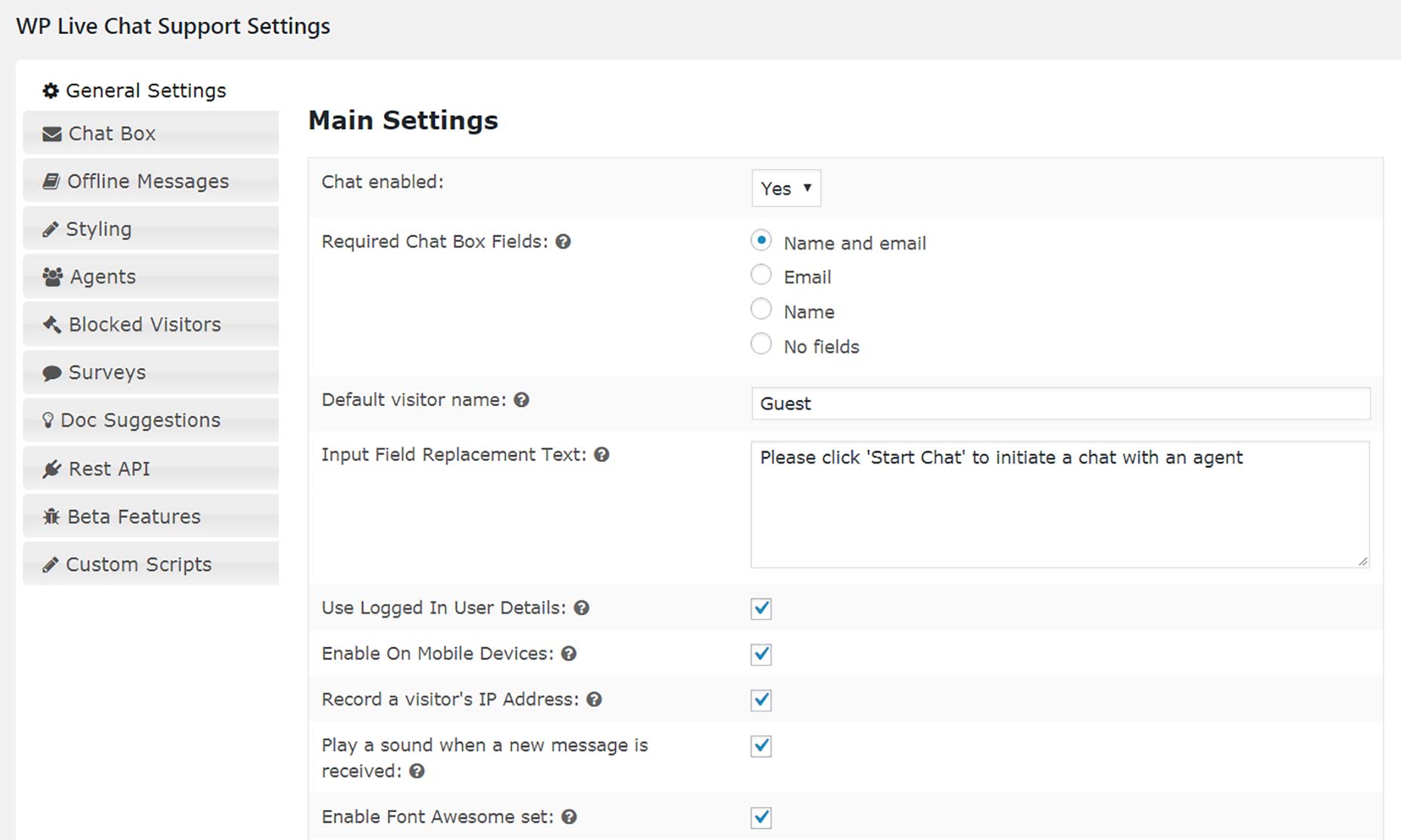Select the No fields radio option
This screenshot has width=1401, height=840.
tap(761, 344)
